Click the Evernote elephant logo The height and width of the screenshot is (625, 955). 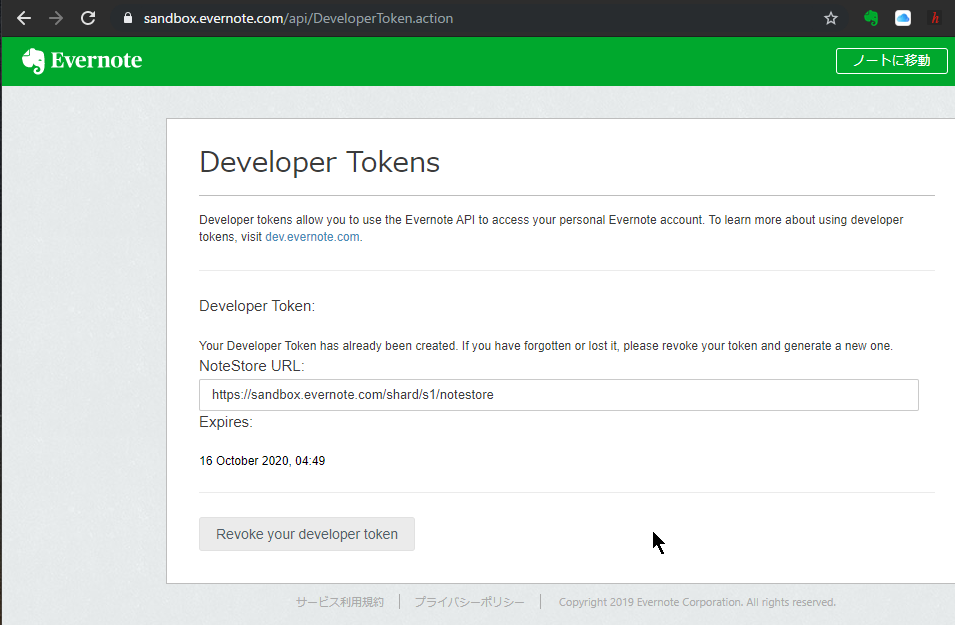pos(33,61)
